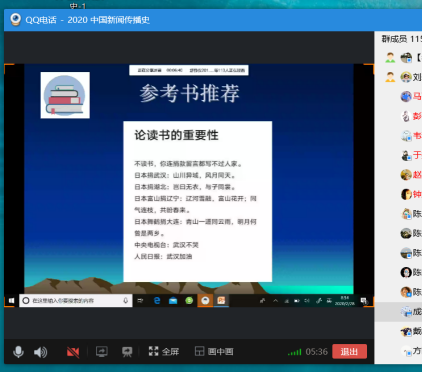Click the shared taskbar search field

coord(76,301)
